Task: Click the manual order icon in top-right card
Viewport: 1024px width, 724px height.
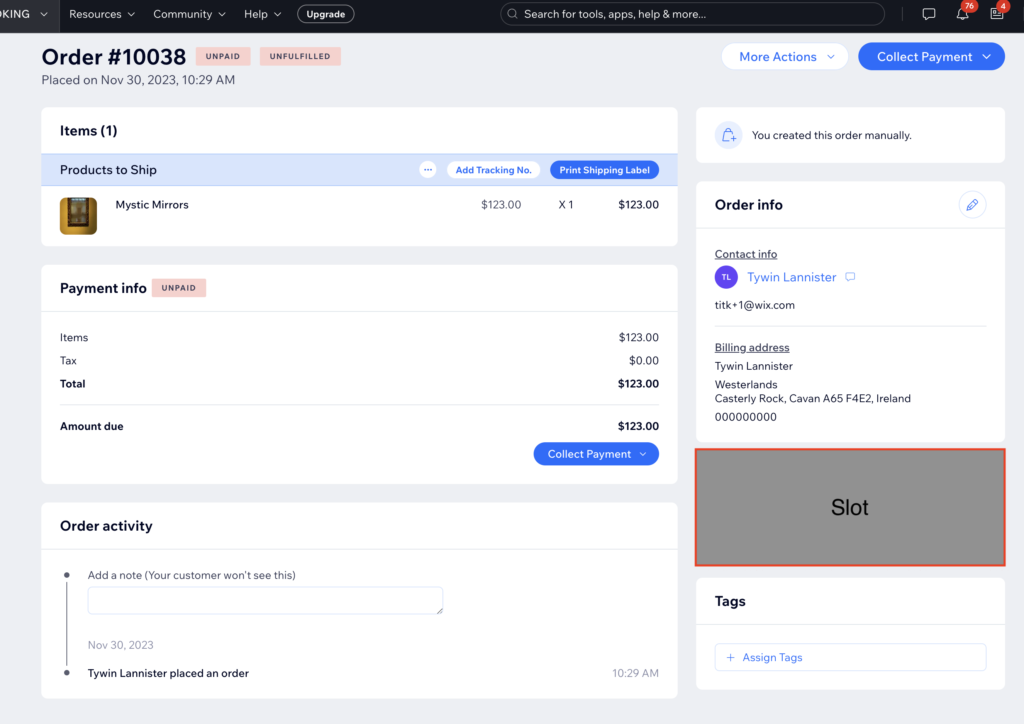Action: [x=728, y=135]
